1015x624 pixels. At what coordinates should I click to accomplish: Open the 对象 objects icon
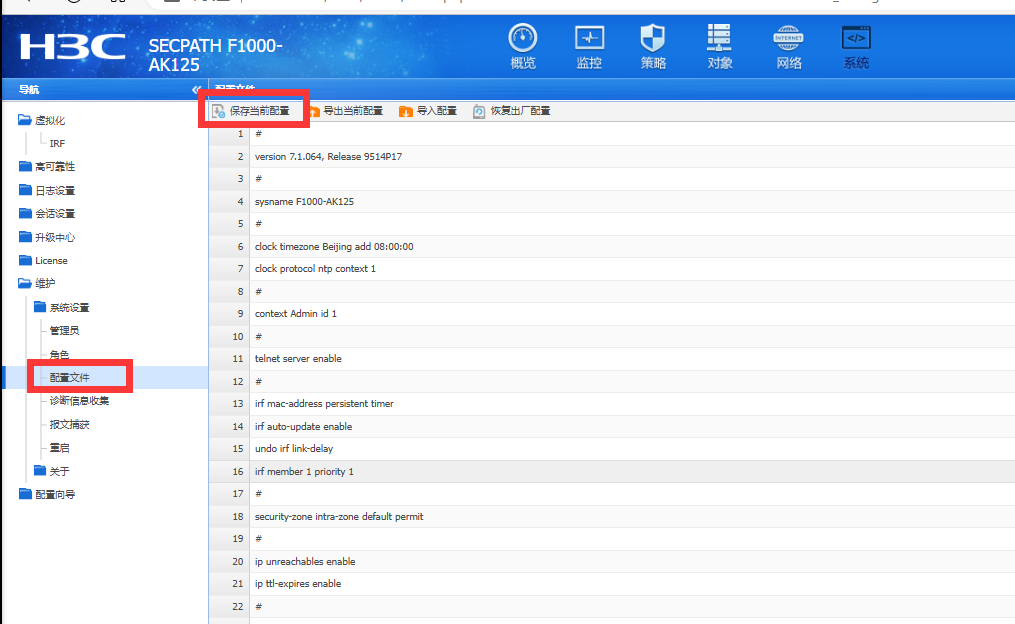point(719,38)
